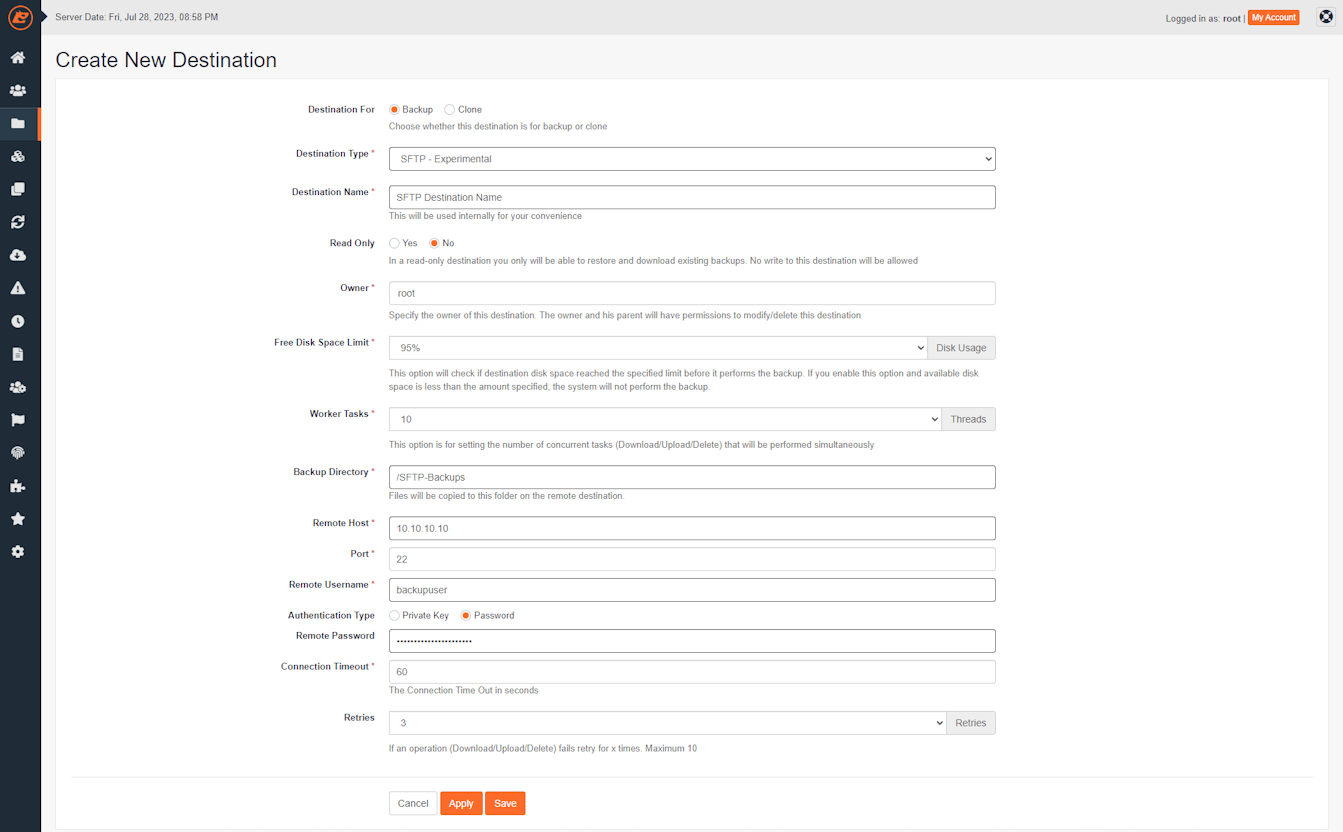
Task: Open the clock schedules icon in sidebar
Action: pos(18,321)
